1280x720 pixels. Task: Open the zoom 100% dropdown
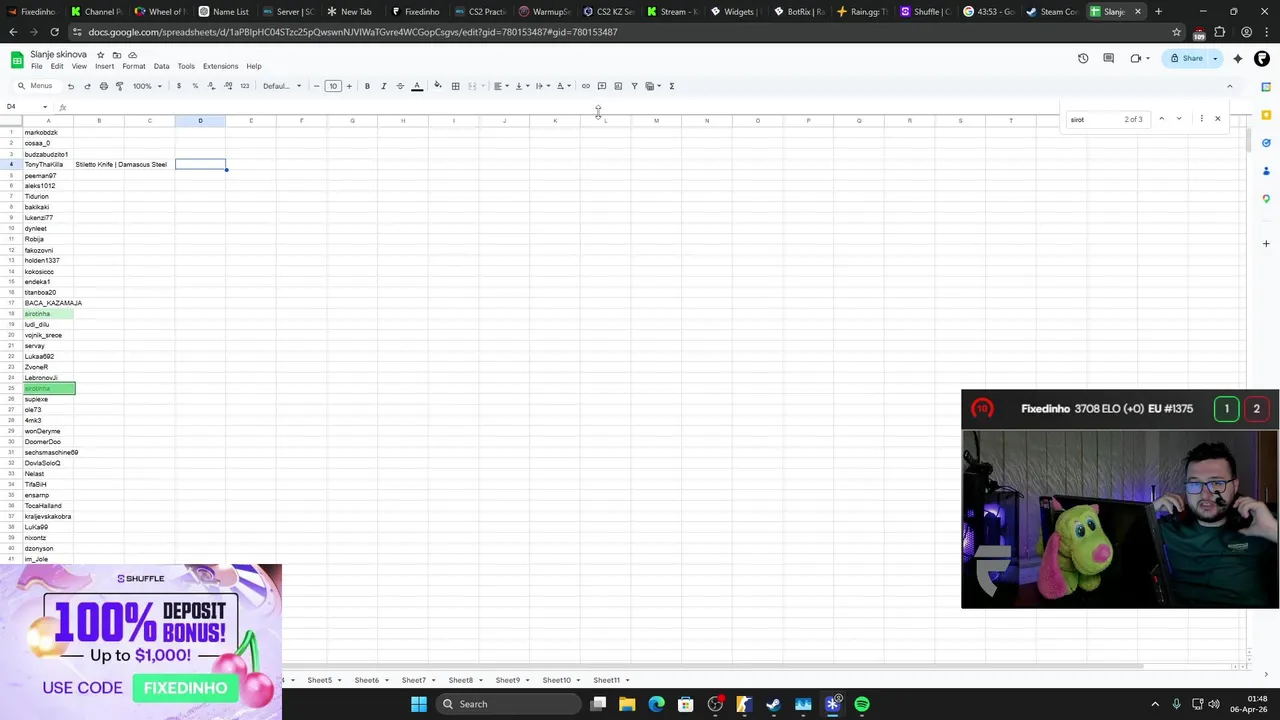pos(147,86)
